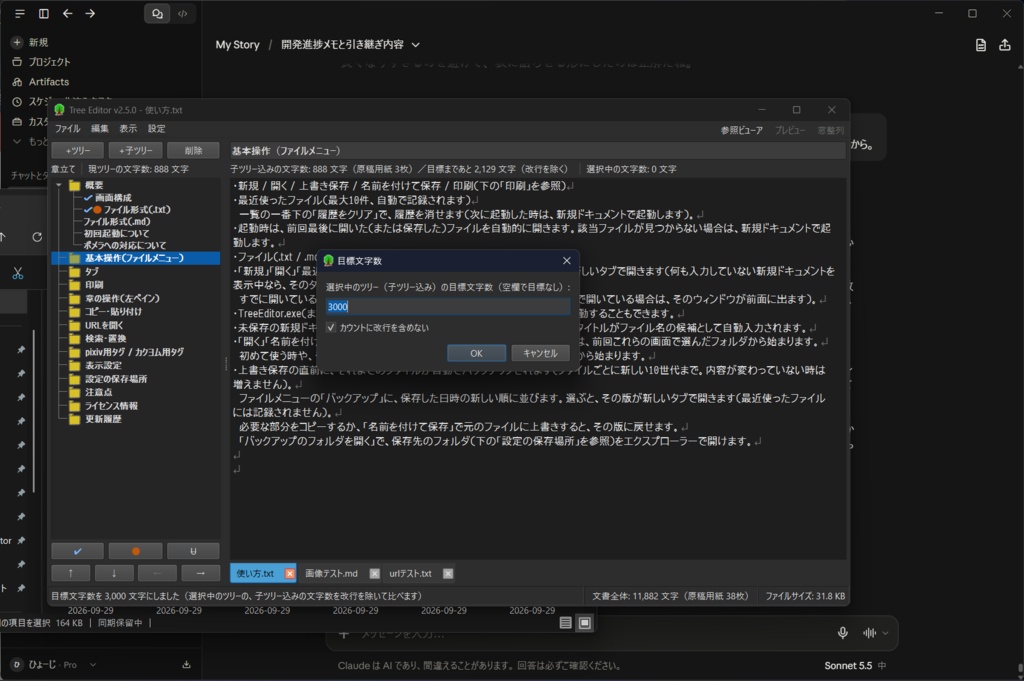Screen dimensions: 1024x681
Task: Select the ファイル形式(.md) tree item
Action: click(x=116, y=221)
